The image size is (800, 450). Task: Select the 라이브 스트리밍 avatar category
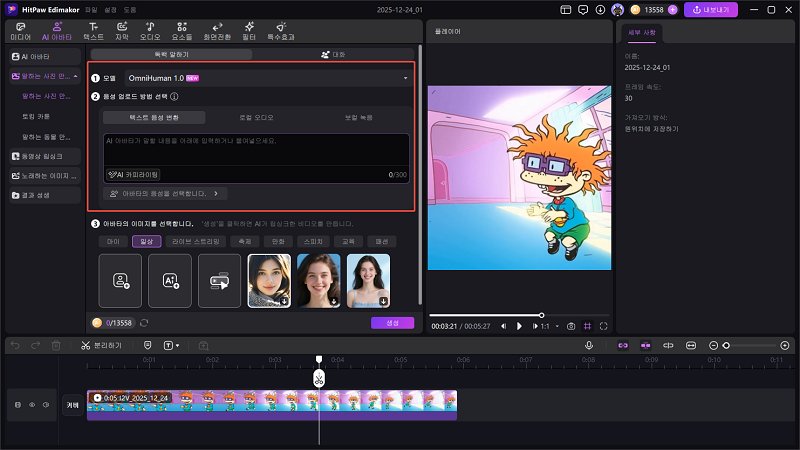(195, 241)
